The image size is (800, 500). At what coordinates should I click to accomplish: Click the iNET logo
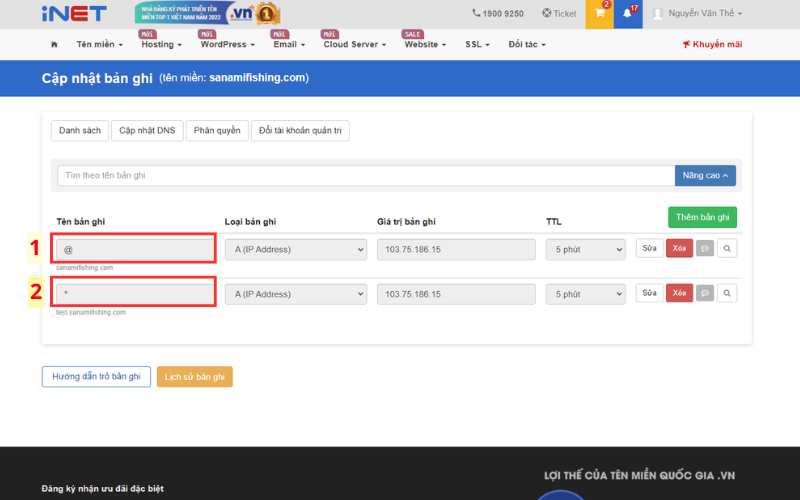74,14
